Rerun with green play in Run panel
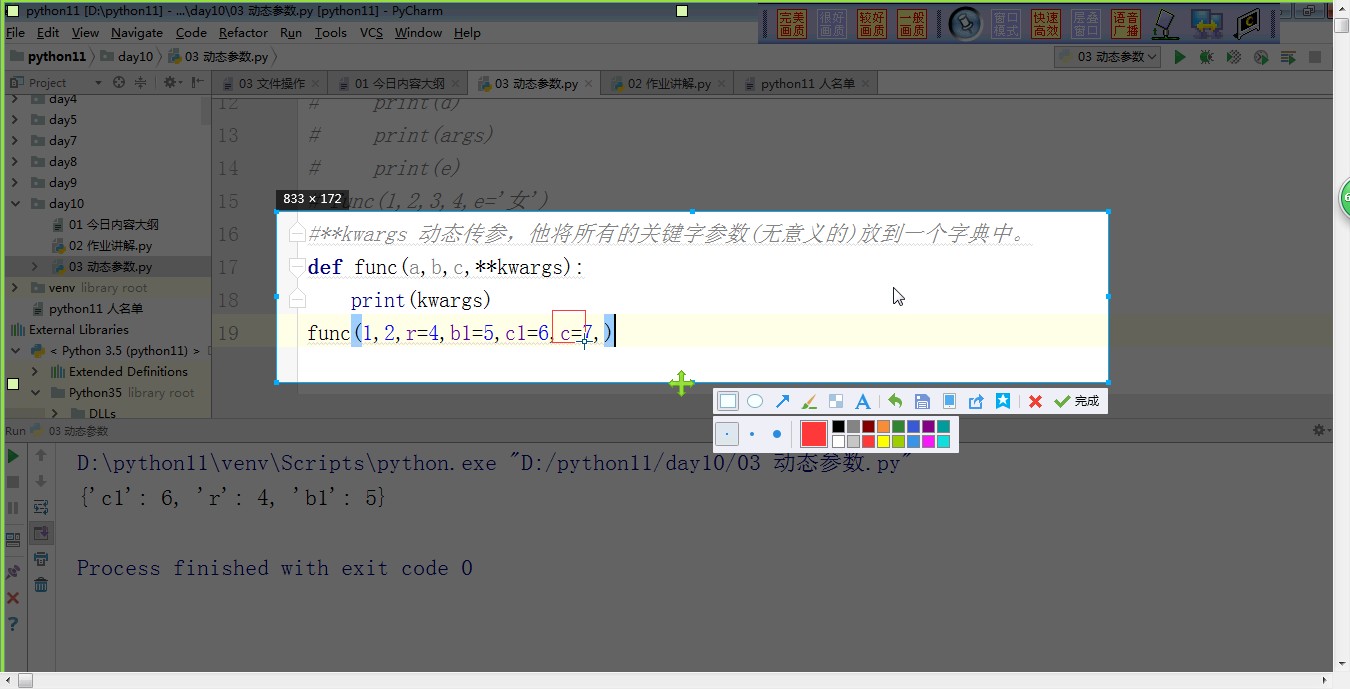 coord(13,456)
